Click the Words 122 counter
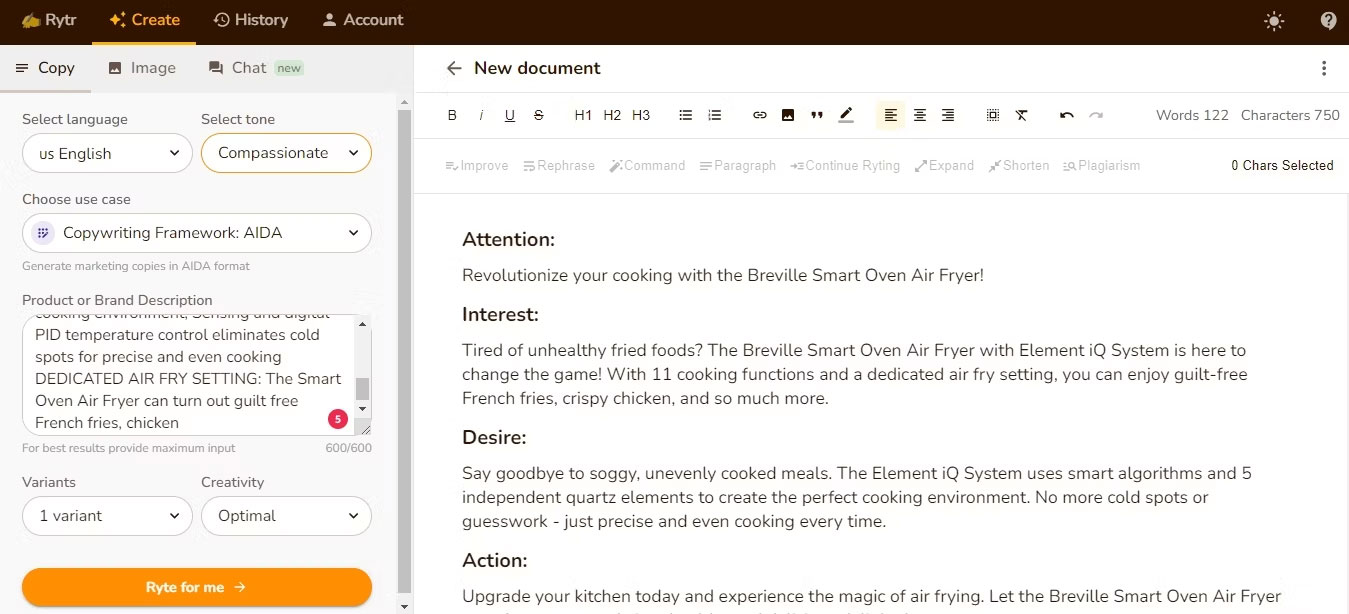The width and height of the screenshot is (1349, 614). [x=1192, y=115]
